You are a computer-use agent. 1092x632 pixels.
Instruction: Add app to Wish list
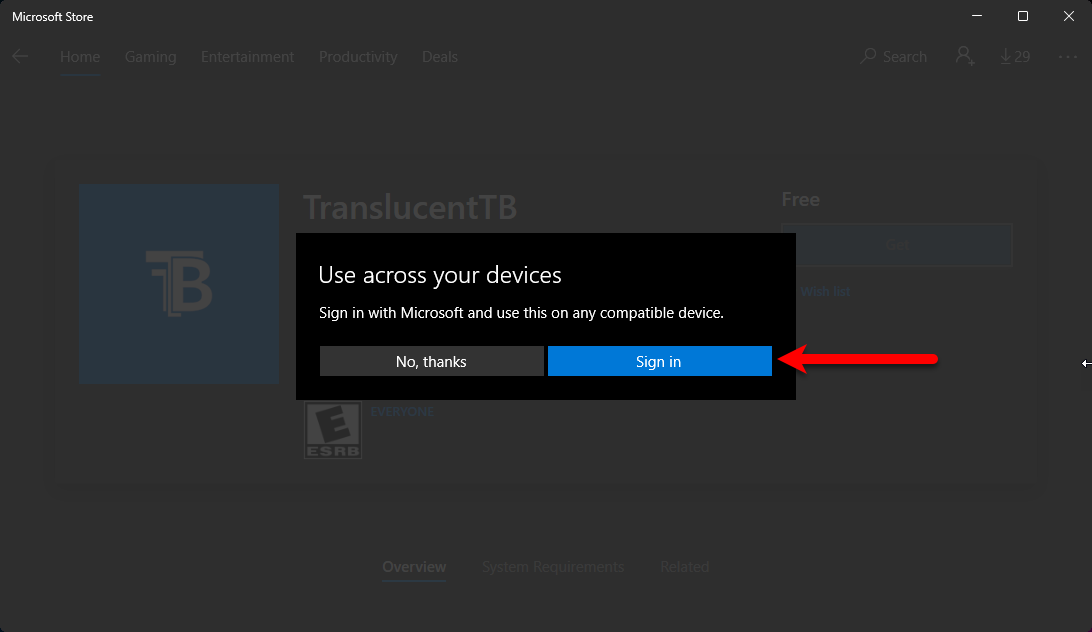tap(825, 291)
